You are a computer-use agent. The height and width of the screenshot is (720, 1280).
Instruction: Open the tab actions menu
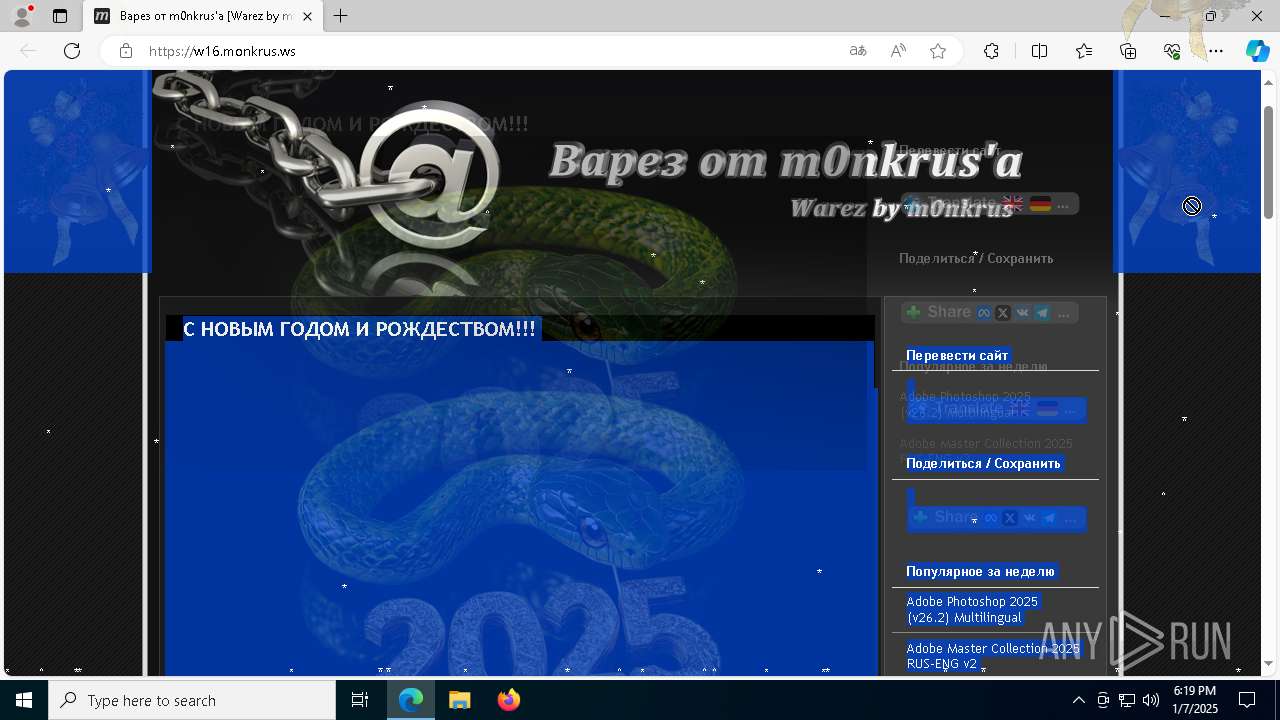[x=60, y=16]
